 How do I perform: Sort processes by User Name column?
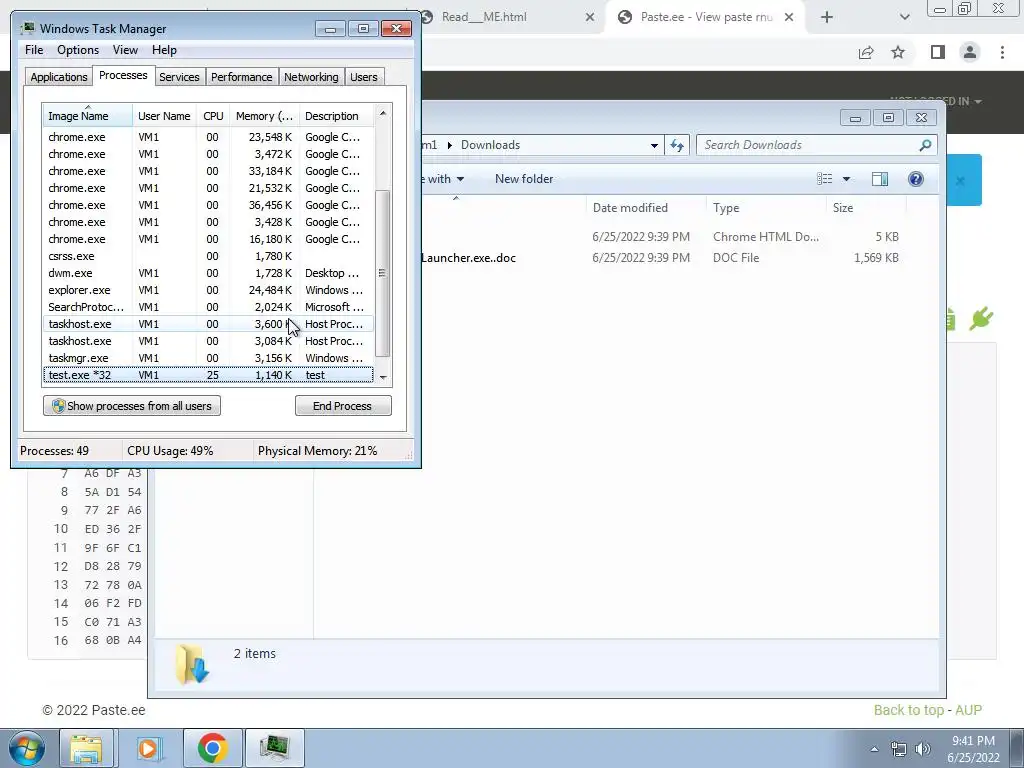pyautogui.click(x=164, y=116)
